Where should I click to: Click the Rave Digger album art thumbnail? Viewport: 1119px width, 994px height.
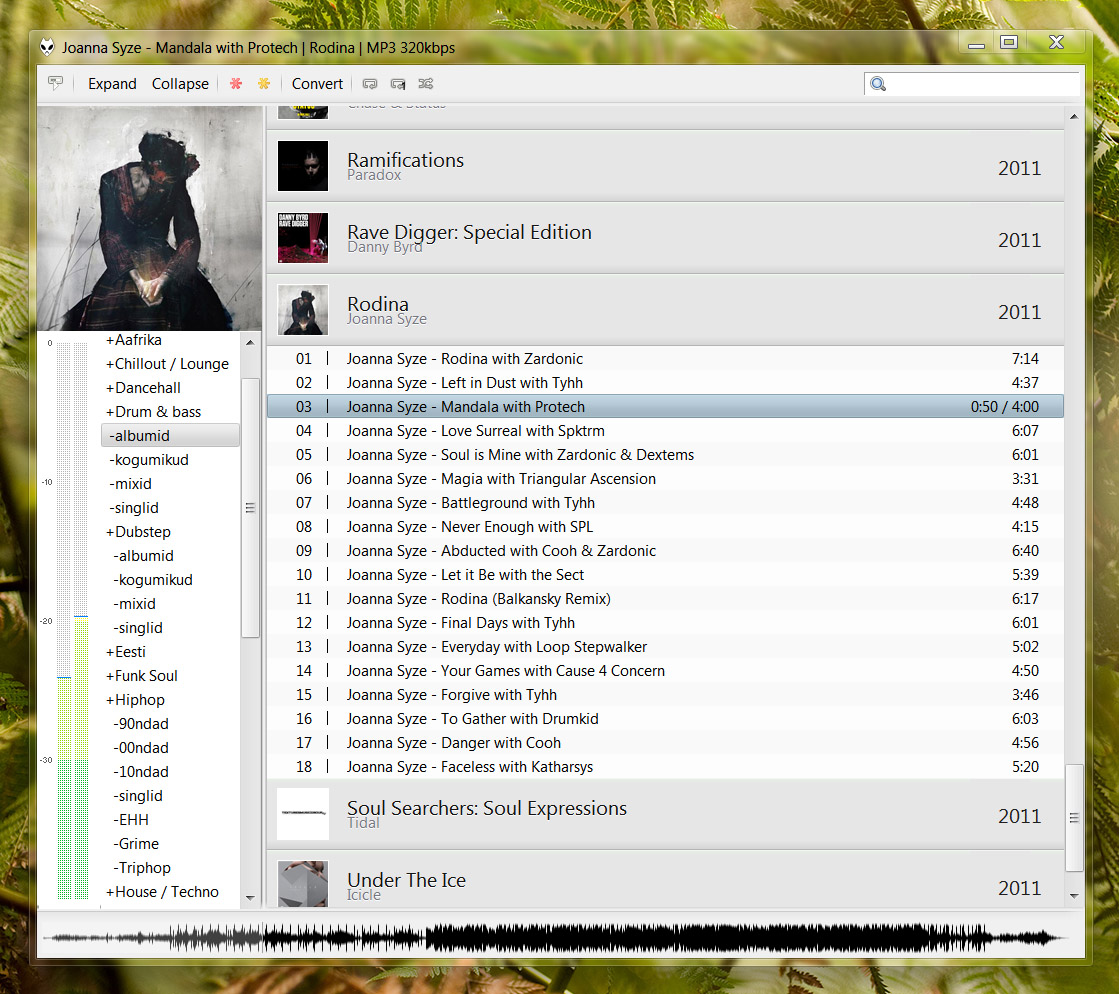302,238
